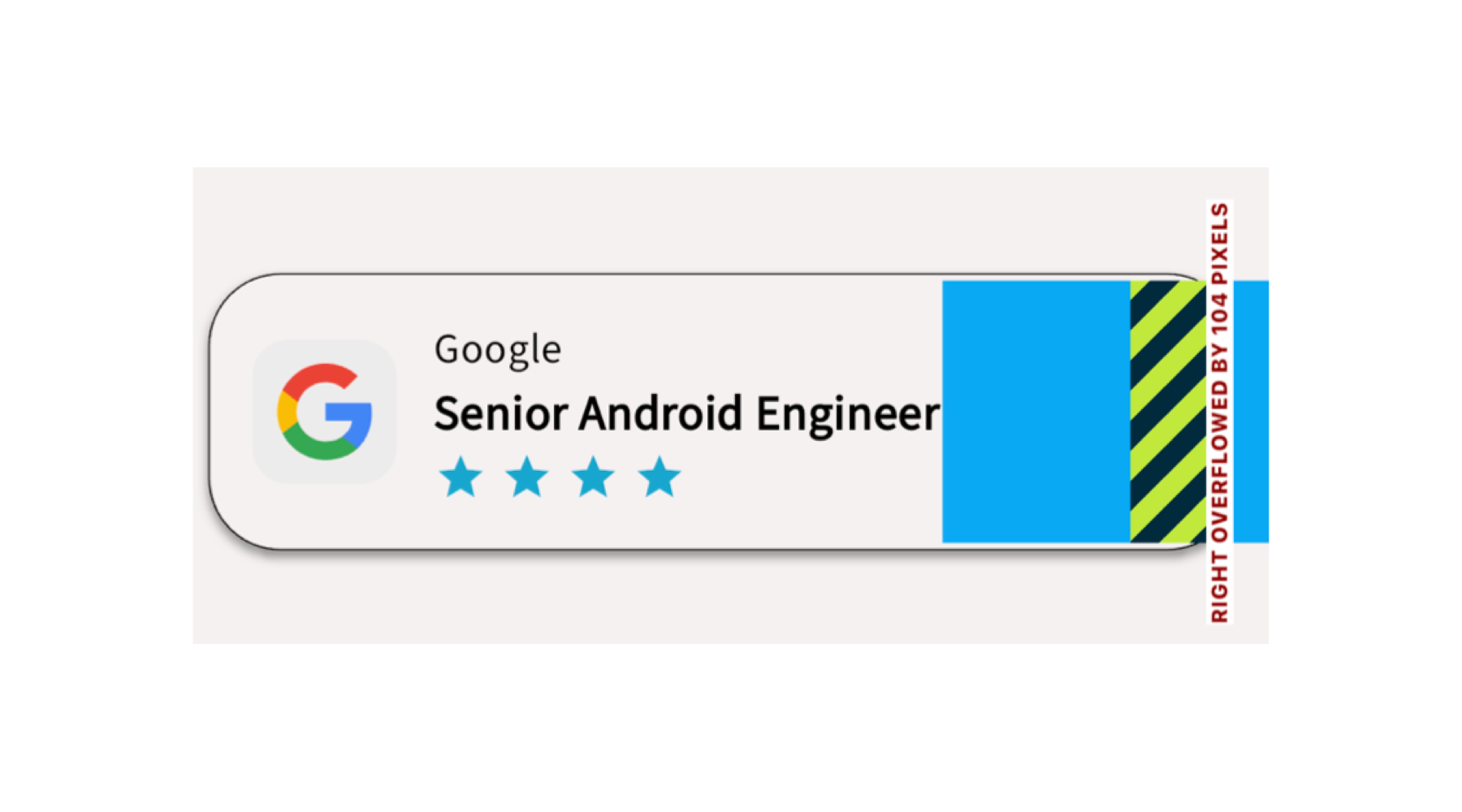Select the fourth rating star
The image size is (1462, 812).
pyautogui.click(x=660, y=477)
